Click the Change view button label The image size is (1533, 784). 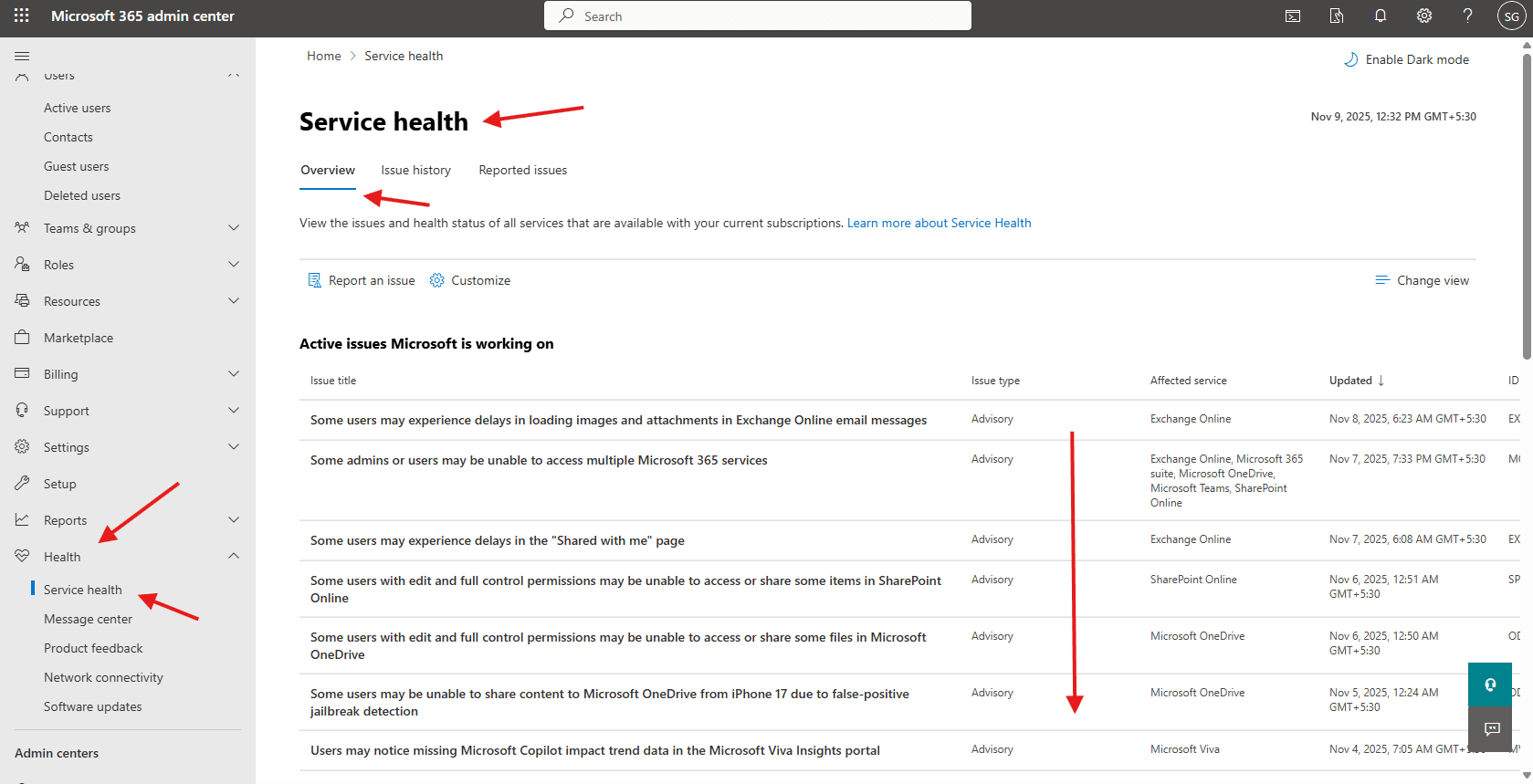(x=1433, y=280)
